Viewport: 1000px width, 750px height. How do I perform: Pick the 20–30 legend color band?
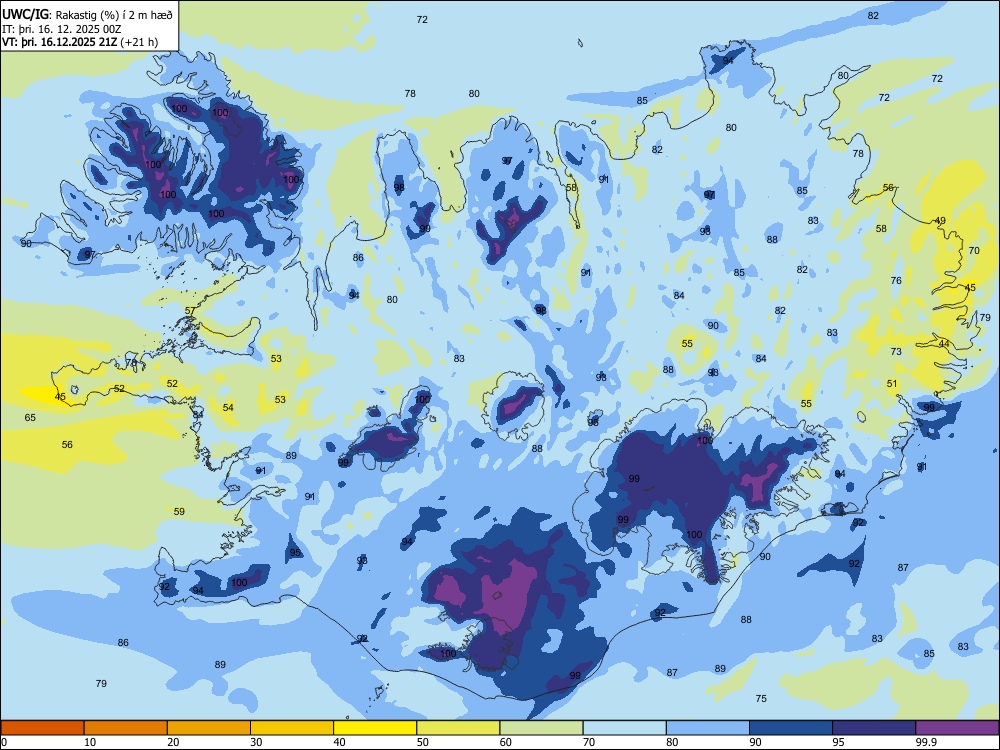[x=209, y=728]
